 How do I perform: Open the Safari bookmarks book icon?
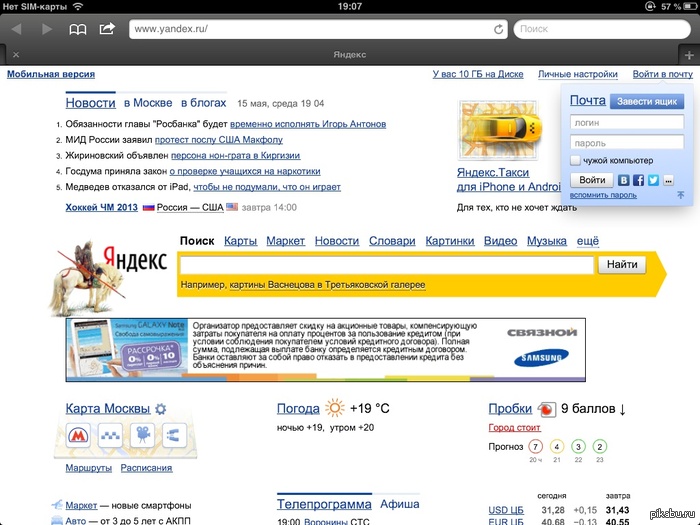77,29
